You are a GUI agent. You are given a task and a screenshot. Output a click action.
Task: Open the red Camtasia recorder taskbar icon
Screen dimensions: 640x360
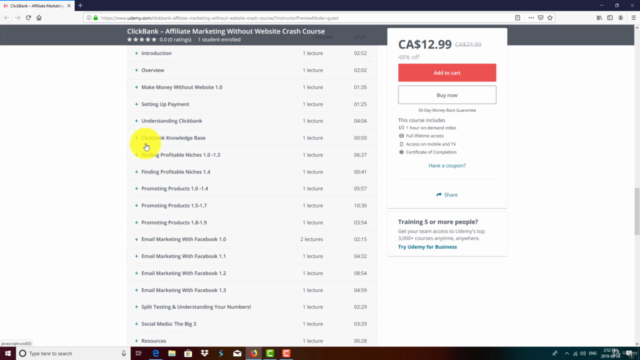pyautogui.click(x=286, y=353)
